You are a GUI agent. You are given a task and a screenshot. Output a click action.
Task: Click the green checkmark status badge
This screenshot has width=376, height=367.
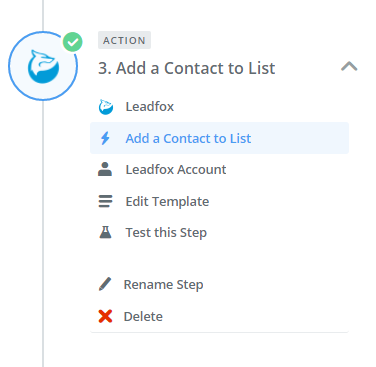click(x=73, y=42)
